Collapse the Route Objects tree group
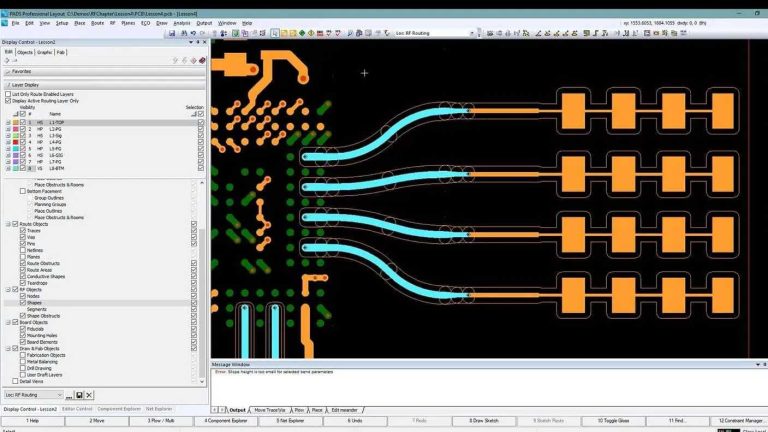The width and height of the screenshot is (768, 432). [8, 224]
